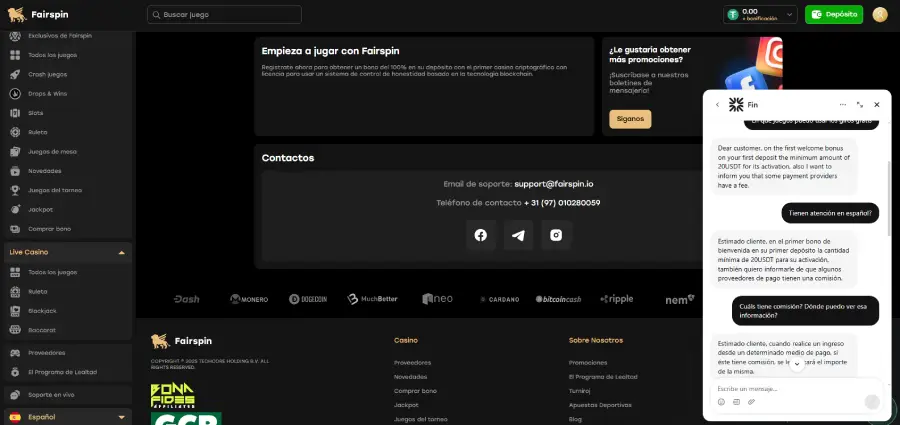The height and width of the screenshot is (425, 900).
Task: Open footer Promociones link
Action: 588,363
